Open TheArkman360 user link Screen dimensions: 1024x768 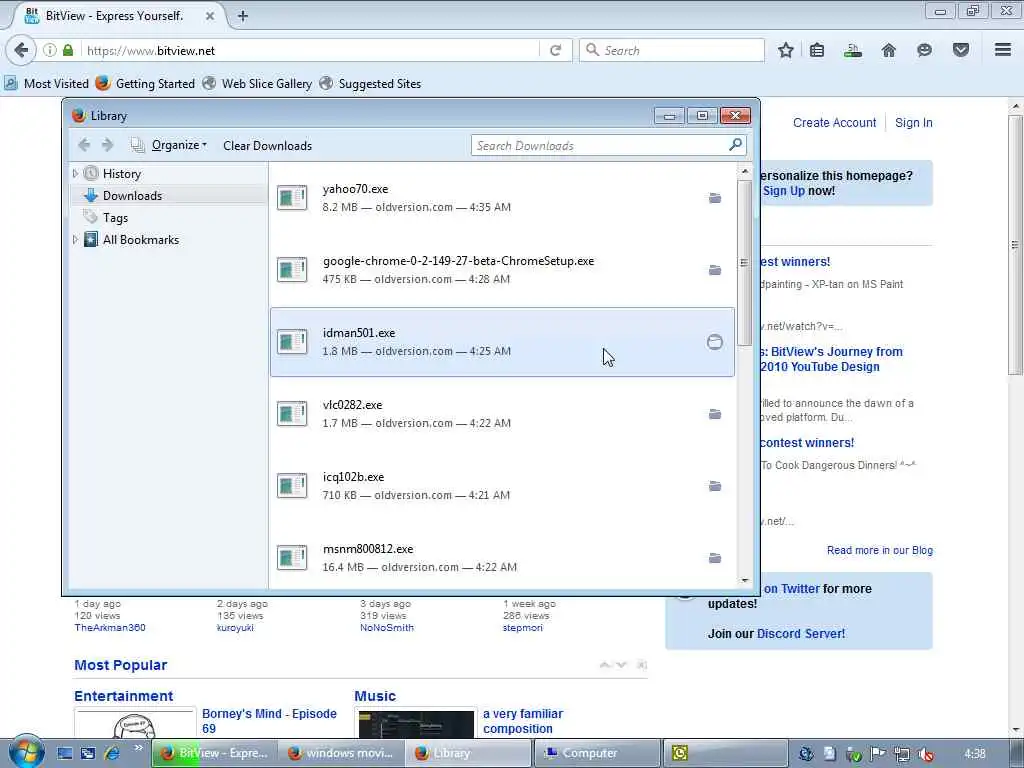110,628
